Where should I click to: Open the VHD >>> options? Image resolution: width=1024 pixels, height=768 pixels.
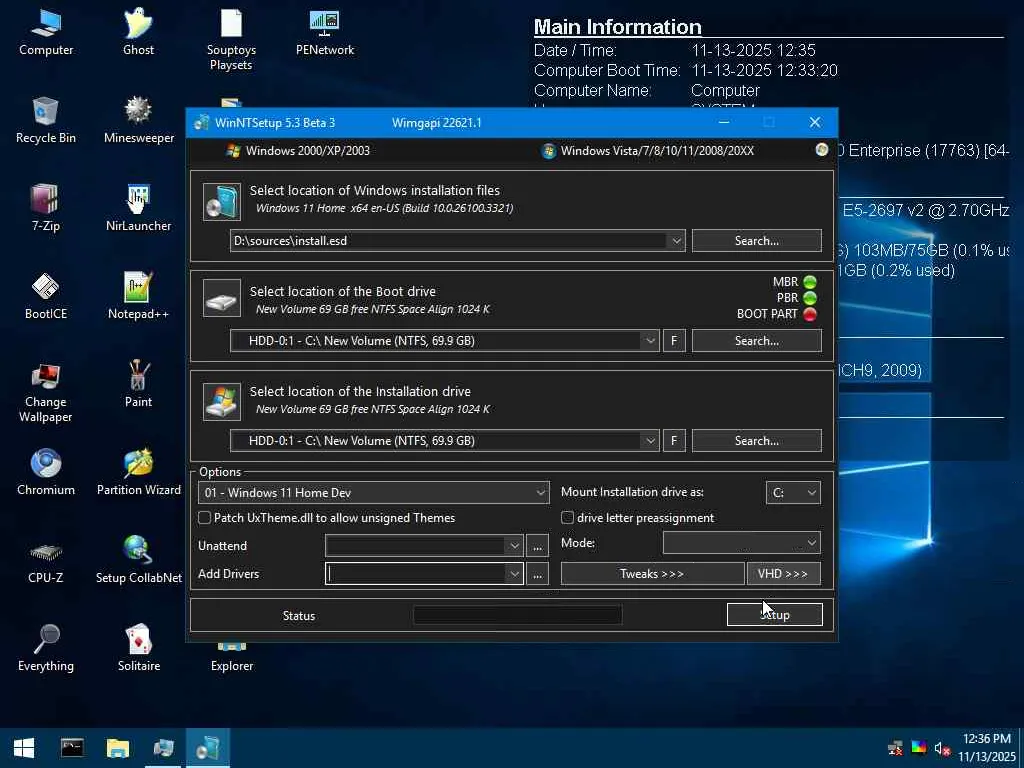(783, 574)
